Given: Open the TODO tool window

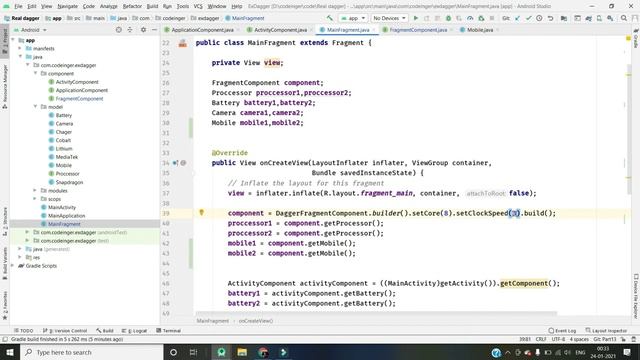Looking at the screenshot, I should pos(24,330).
